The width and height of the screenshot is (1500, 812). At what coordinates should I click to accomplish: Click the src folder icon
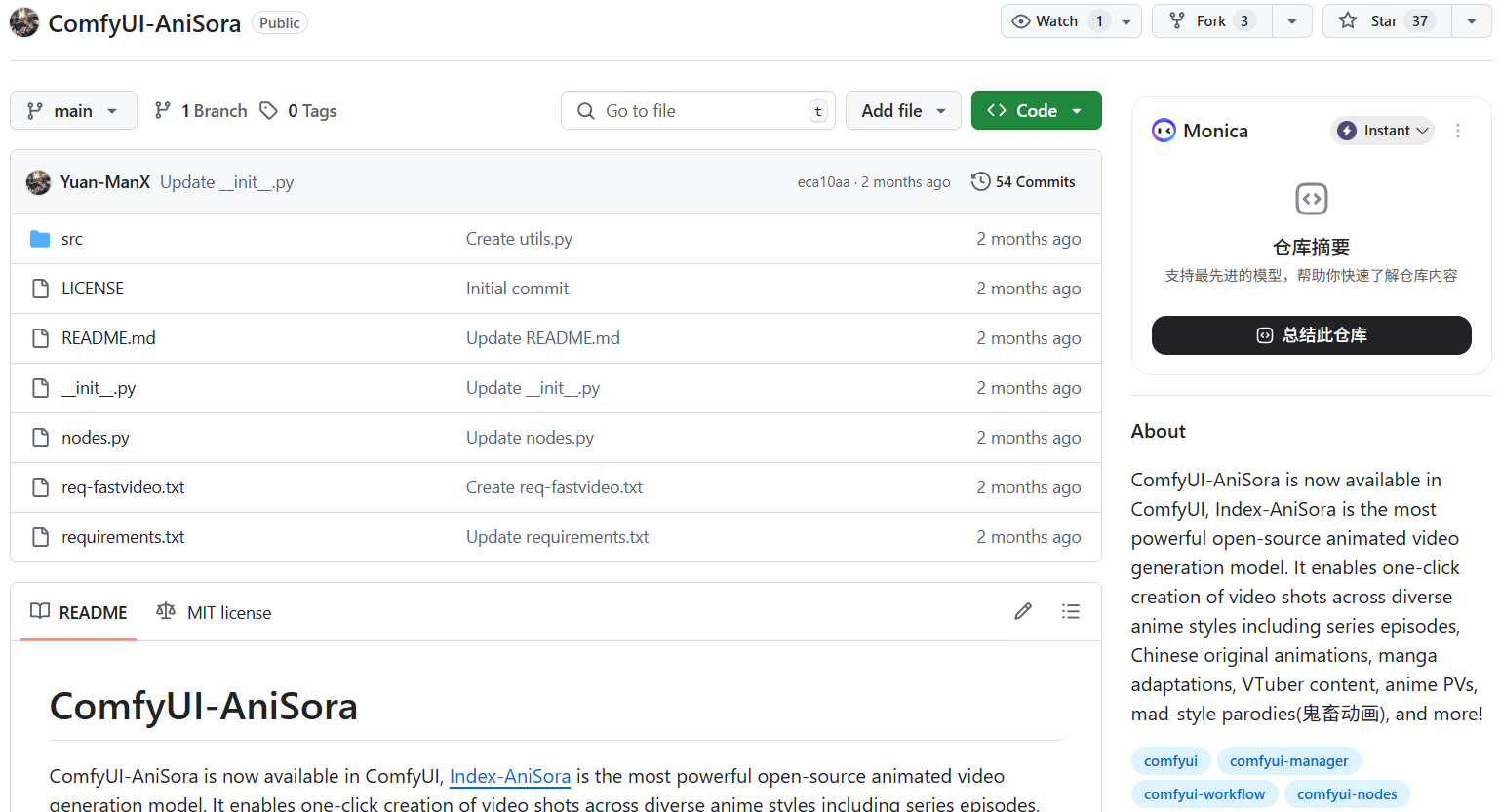click(40, 239)
